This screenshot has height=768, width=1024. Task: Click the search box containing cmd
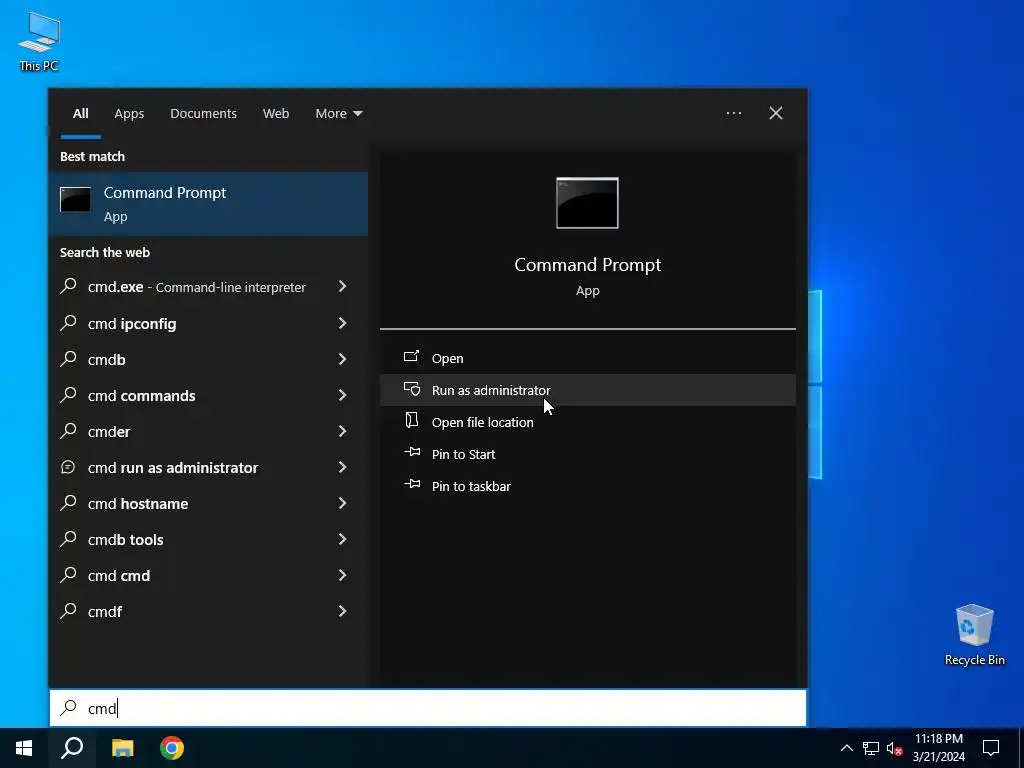click(x=428, y=708)
